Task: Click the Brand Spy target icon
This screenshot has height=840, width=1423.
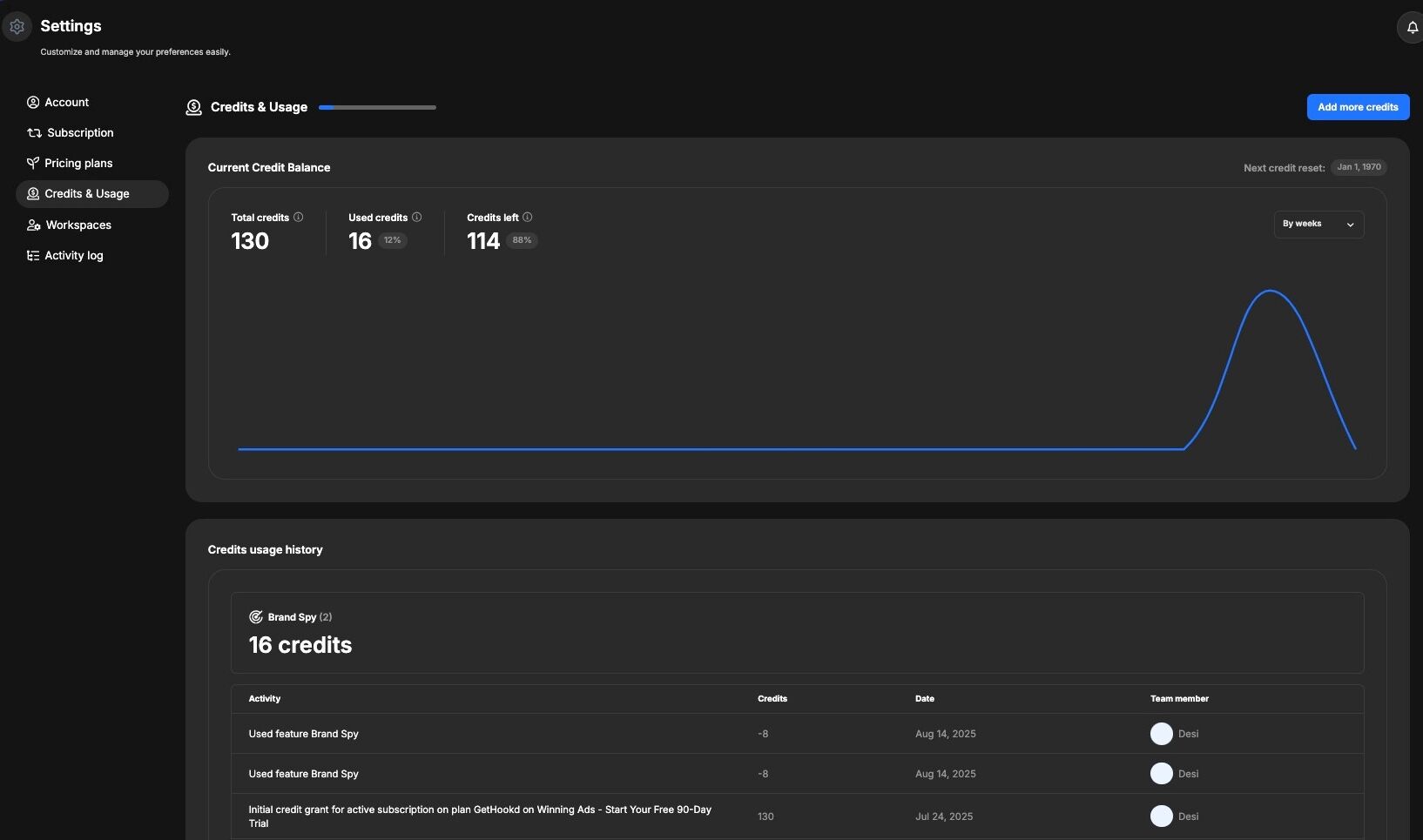Action: 256,617
